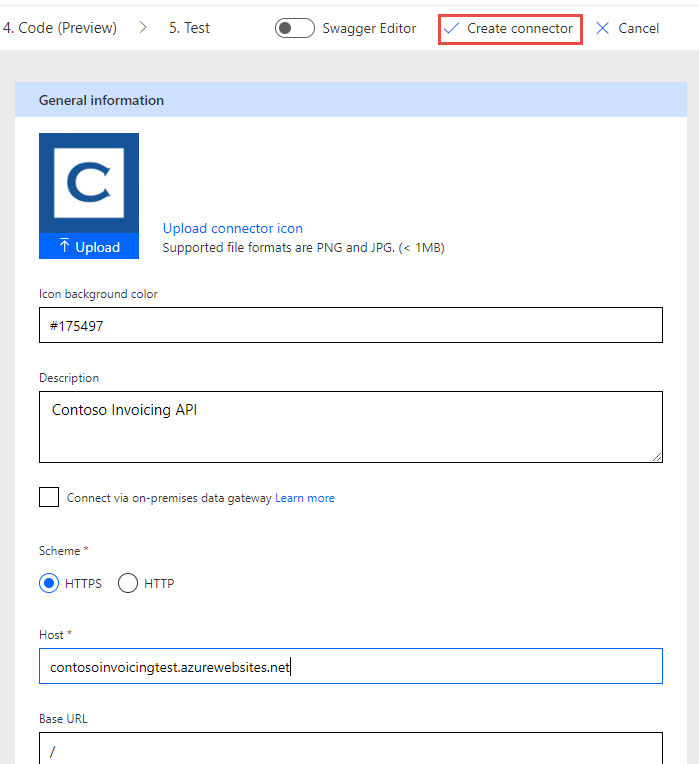Image resolution: width=699 pixels, height=764 pixels.
Task: Click the Icon background color field
Action: (351, 325)
